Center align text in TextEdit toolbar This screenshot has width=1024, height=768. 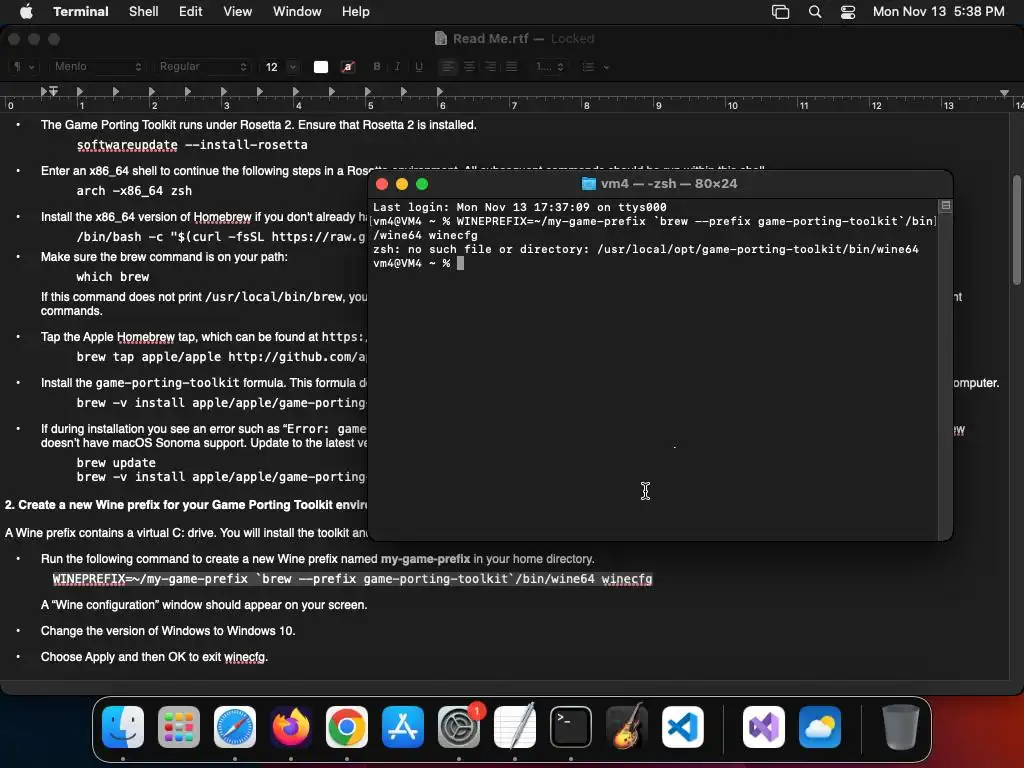pyautogui.click(x=470, y=67)
